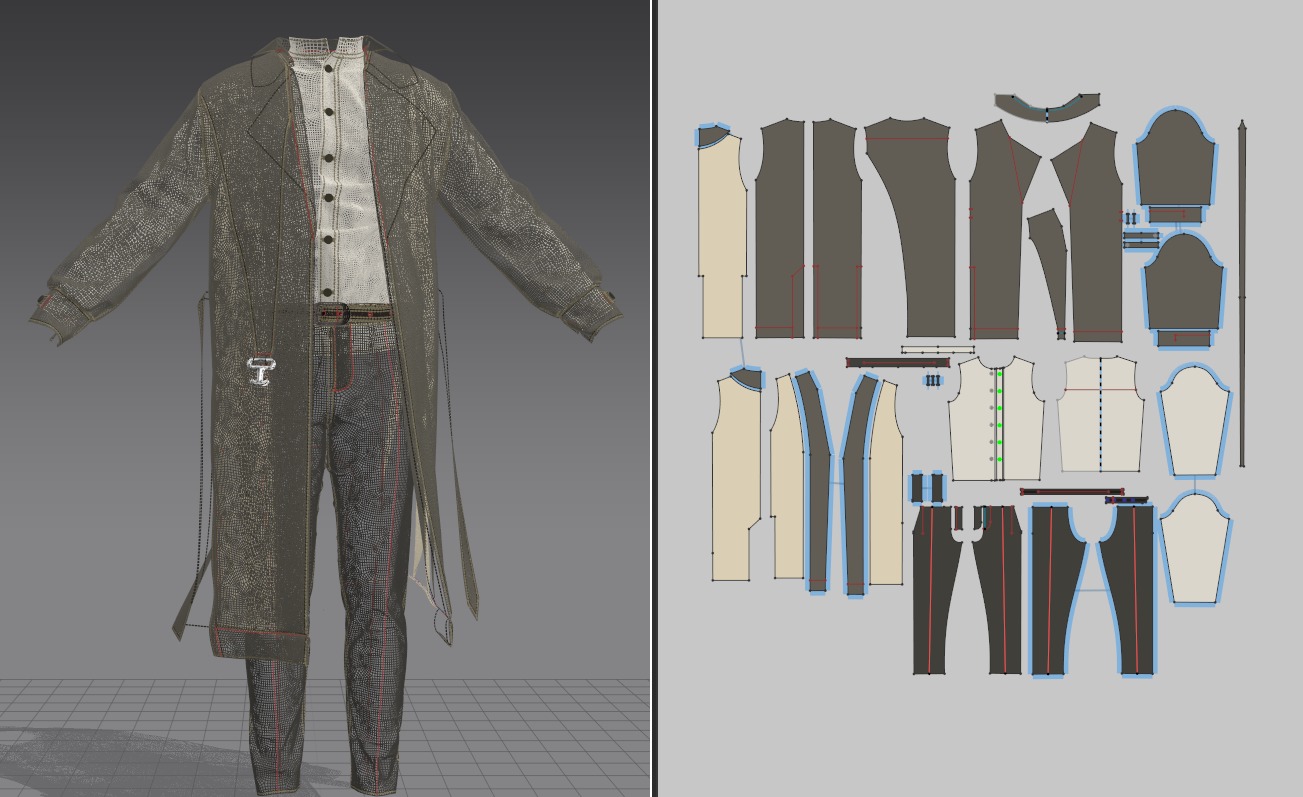
Task: Select the lower light shirt sleeve pattern
Action: [x=1197, y=548]
